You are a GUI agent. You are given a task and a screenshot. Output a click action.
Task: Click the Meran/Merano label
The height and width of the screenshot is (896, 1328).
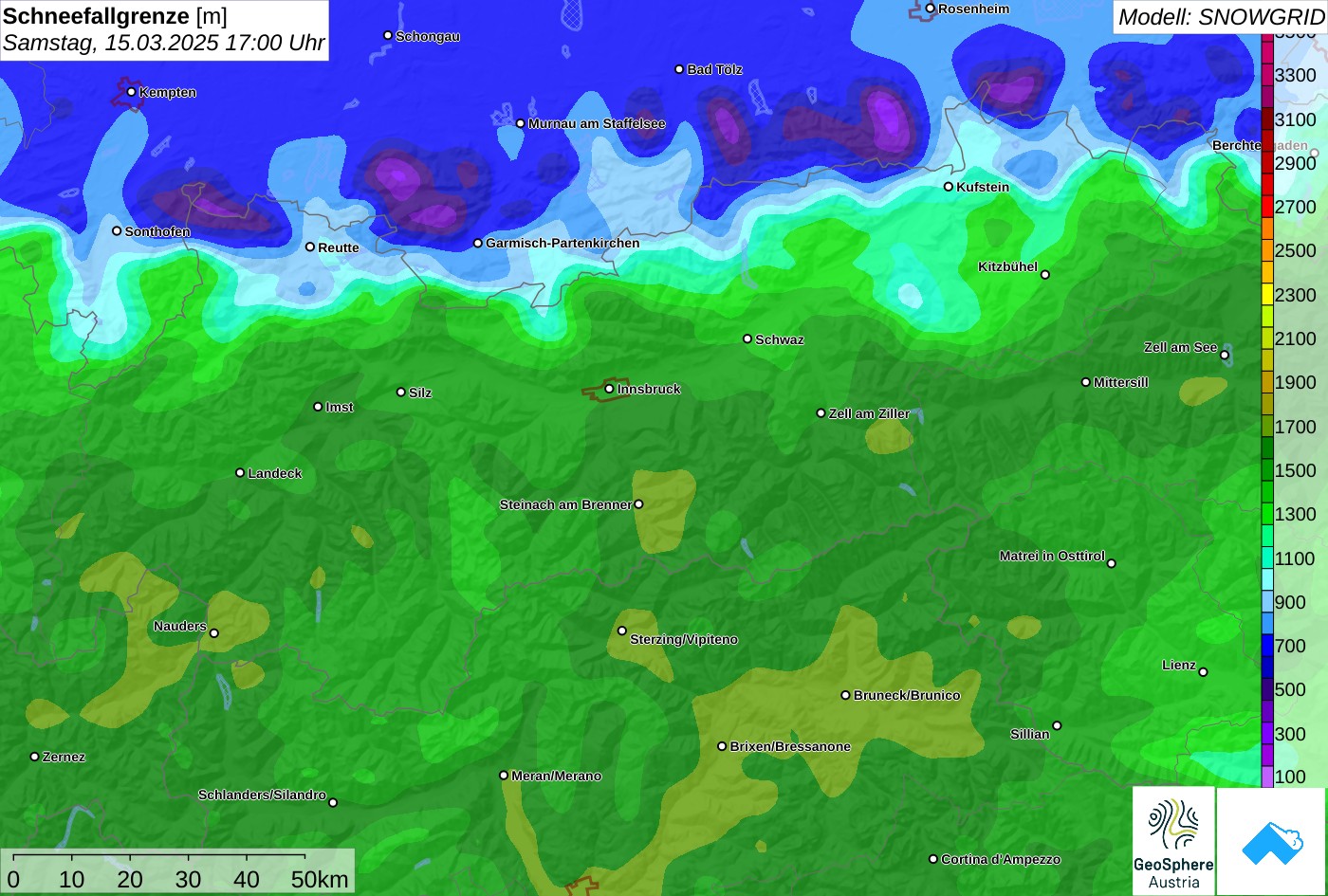(x=557, y=776)
